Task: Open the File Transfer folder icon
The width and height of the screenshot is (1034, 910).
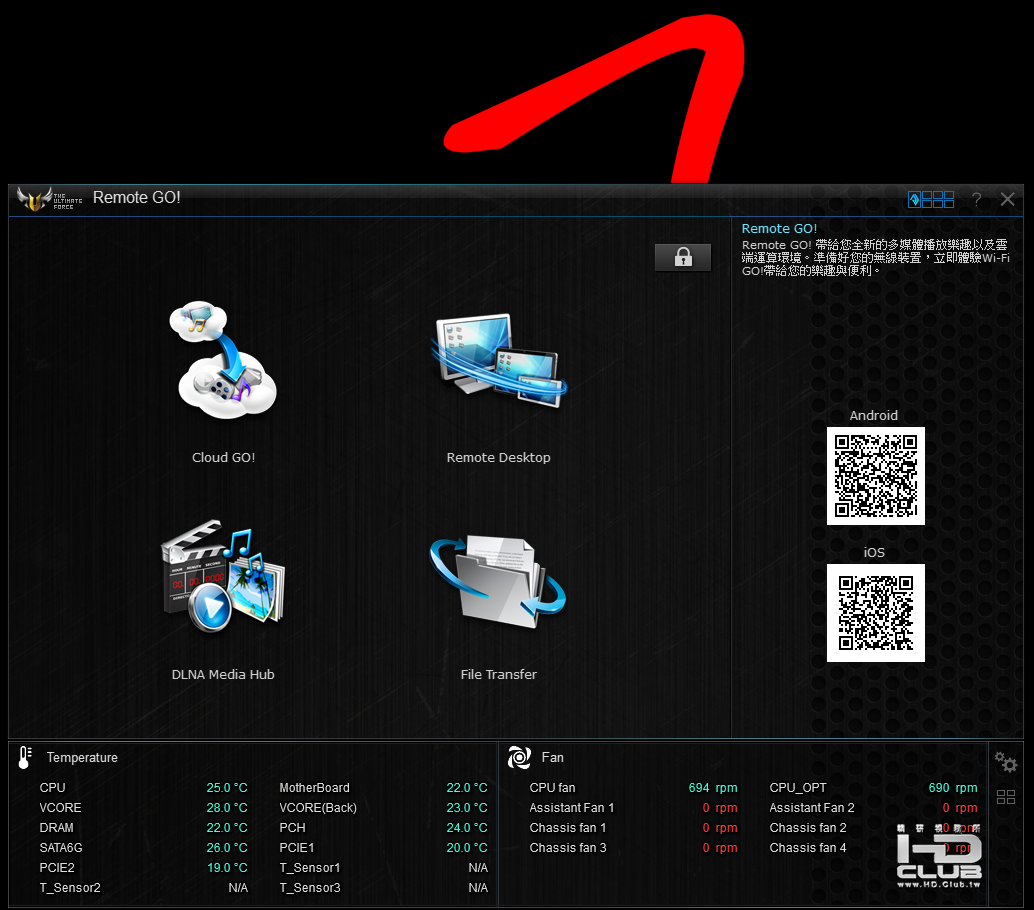Action: pyautogui.click(x=498, y=580)
